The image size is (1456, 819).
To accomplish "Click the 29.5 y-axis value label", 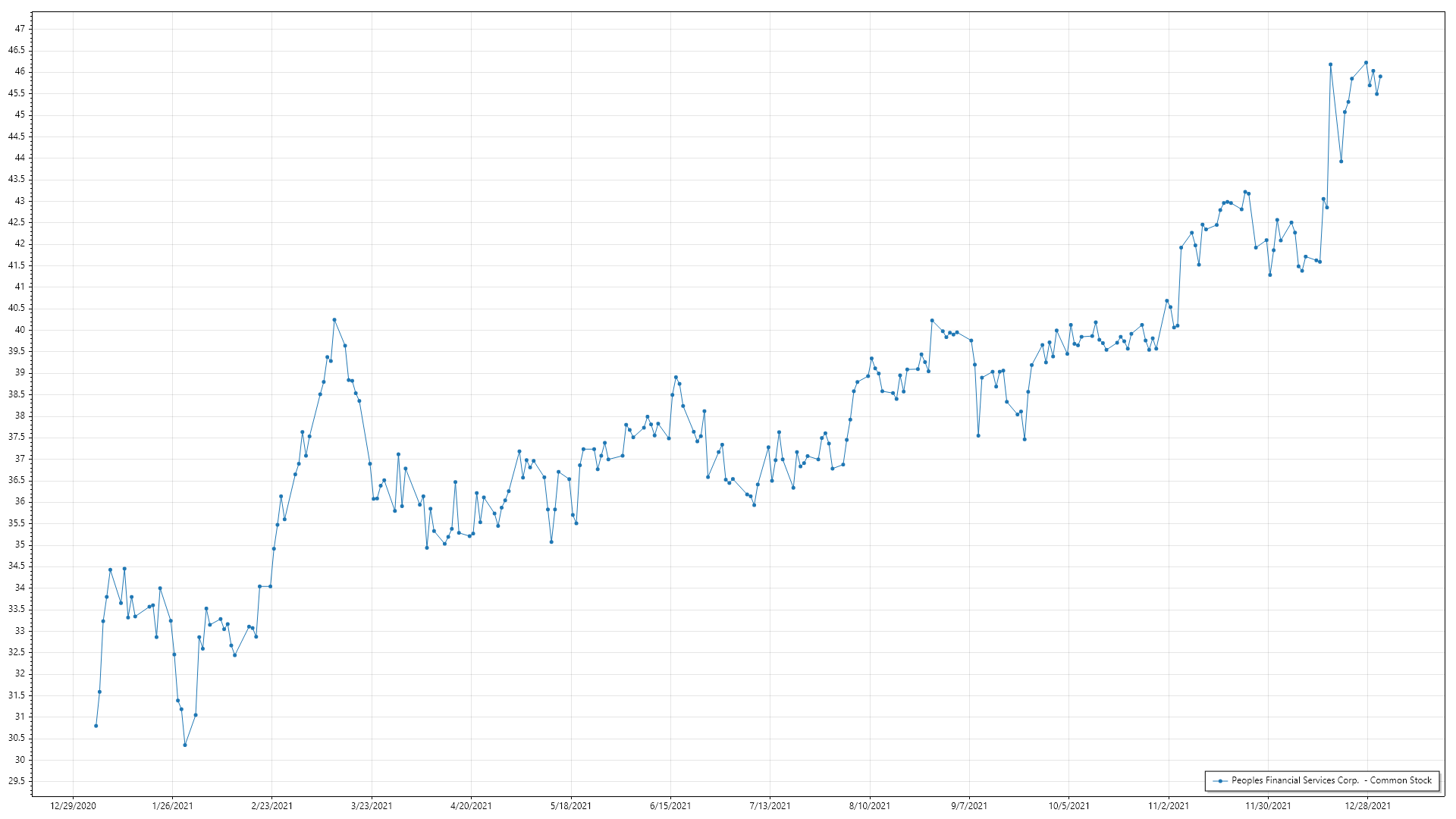I will pyautogui.click(x=17, y=781).
